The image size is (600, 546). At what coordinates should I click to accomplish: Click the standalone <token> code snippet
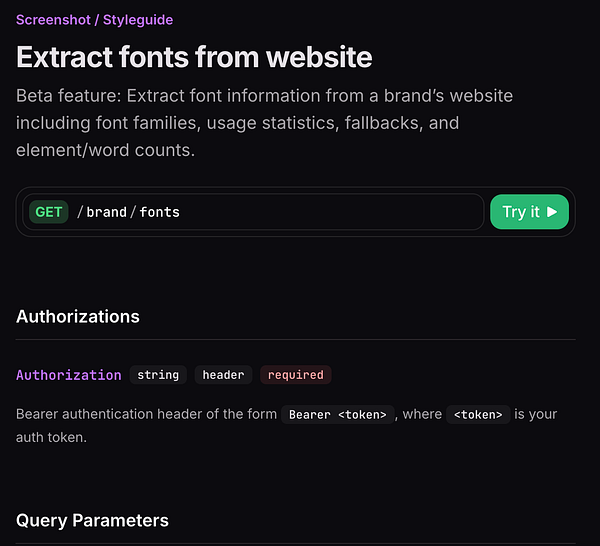pos(478,414)
